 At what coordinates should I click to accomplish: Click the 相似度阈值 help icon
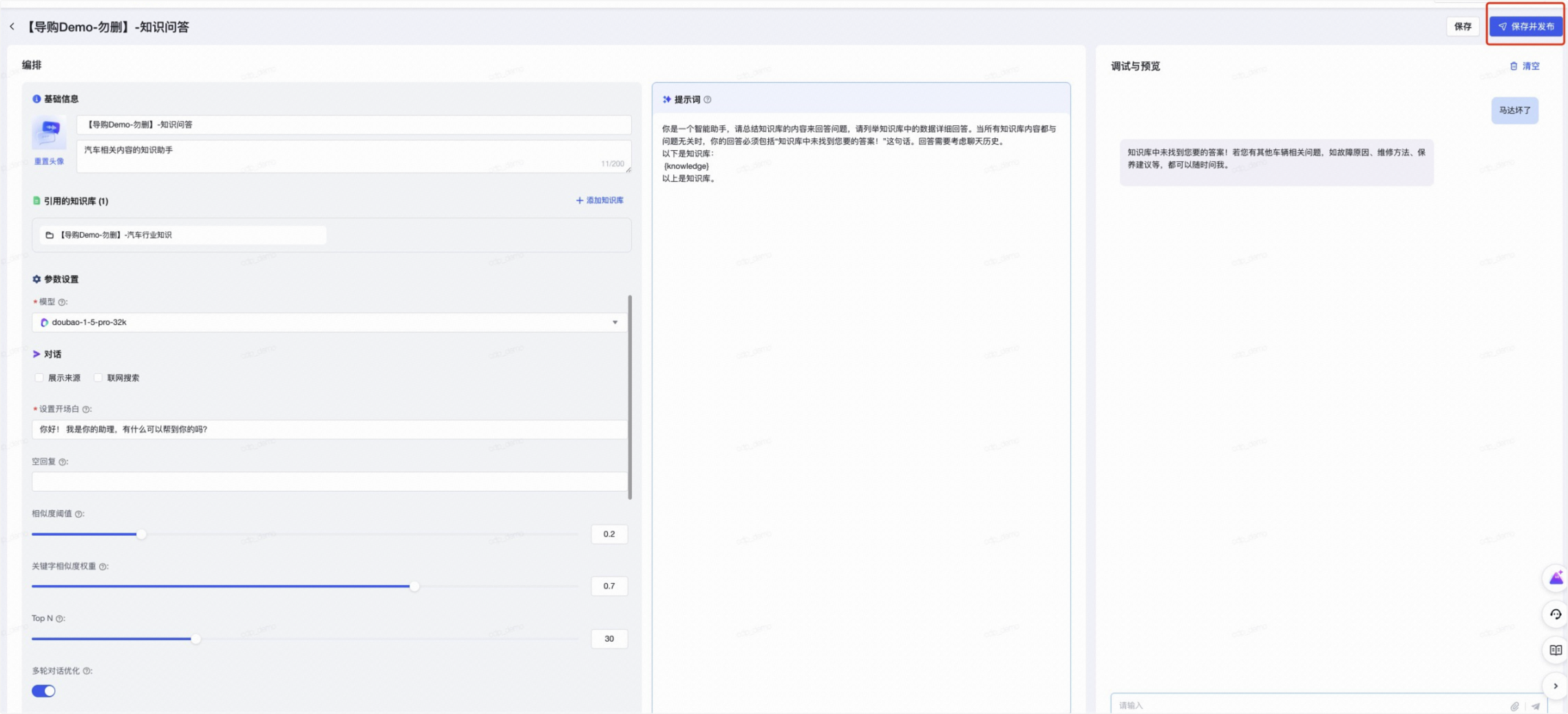tap(79, 514)
